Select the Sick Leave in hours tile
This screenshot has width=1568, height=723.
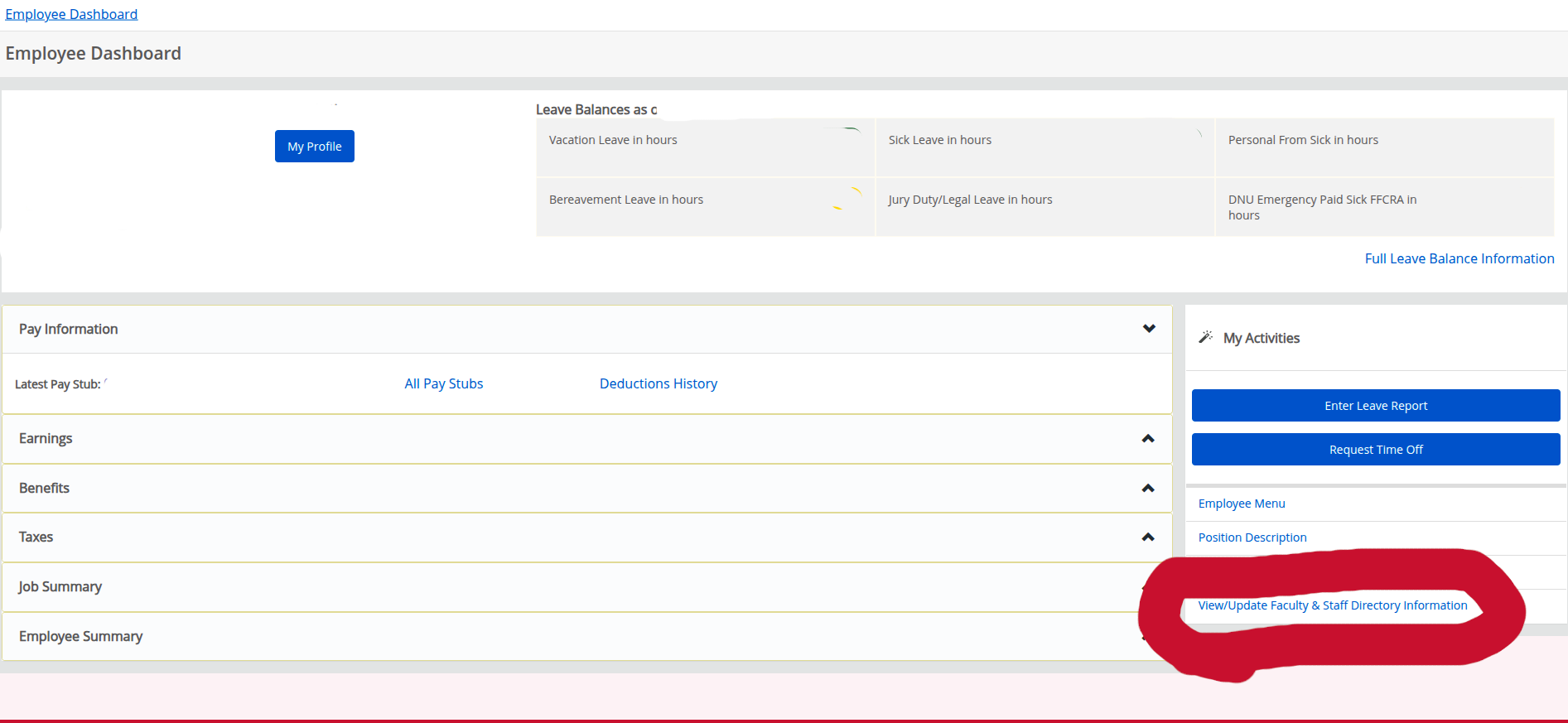(x=1045, y=147)
